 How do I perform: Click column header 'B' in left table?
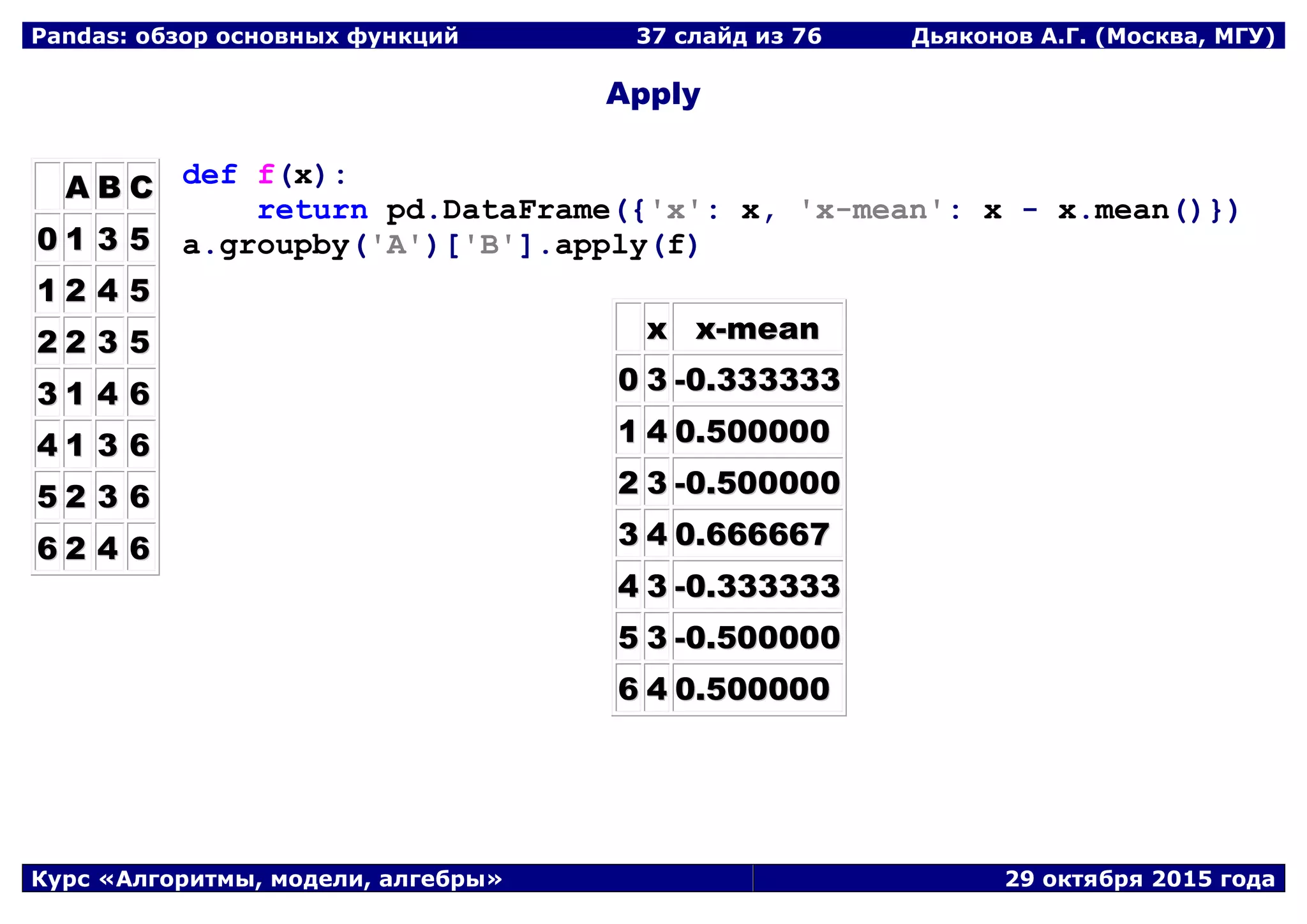tap(109, 187)
